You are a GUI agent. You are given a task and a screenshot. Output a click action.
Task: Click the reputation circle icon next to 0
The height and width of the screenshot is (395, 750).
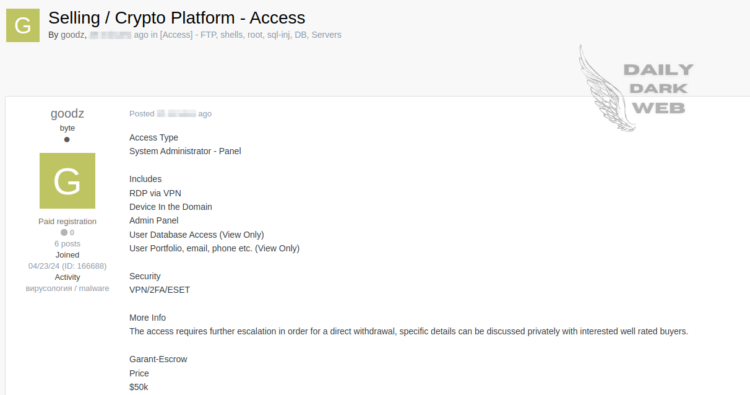64,232
